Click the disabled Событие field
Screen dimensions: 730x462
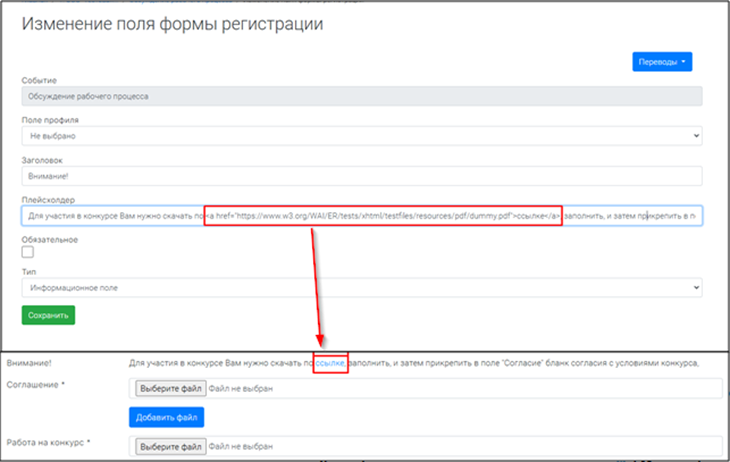(x=361, y=97)
